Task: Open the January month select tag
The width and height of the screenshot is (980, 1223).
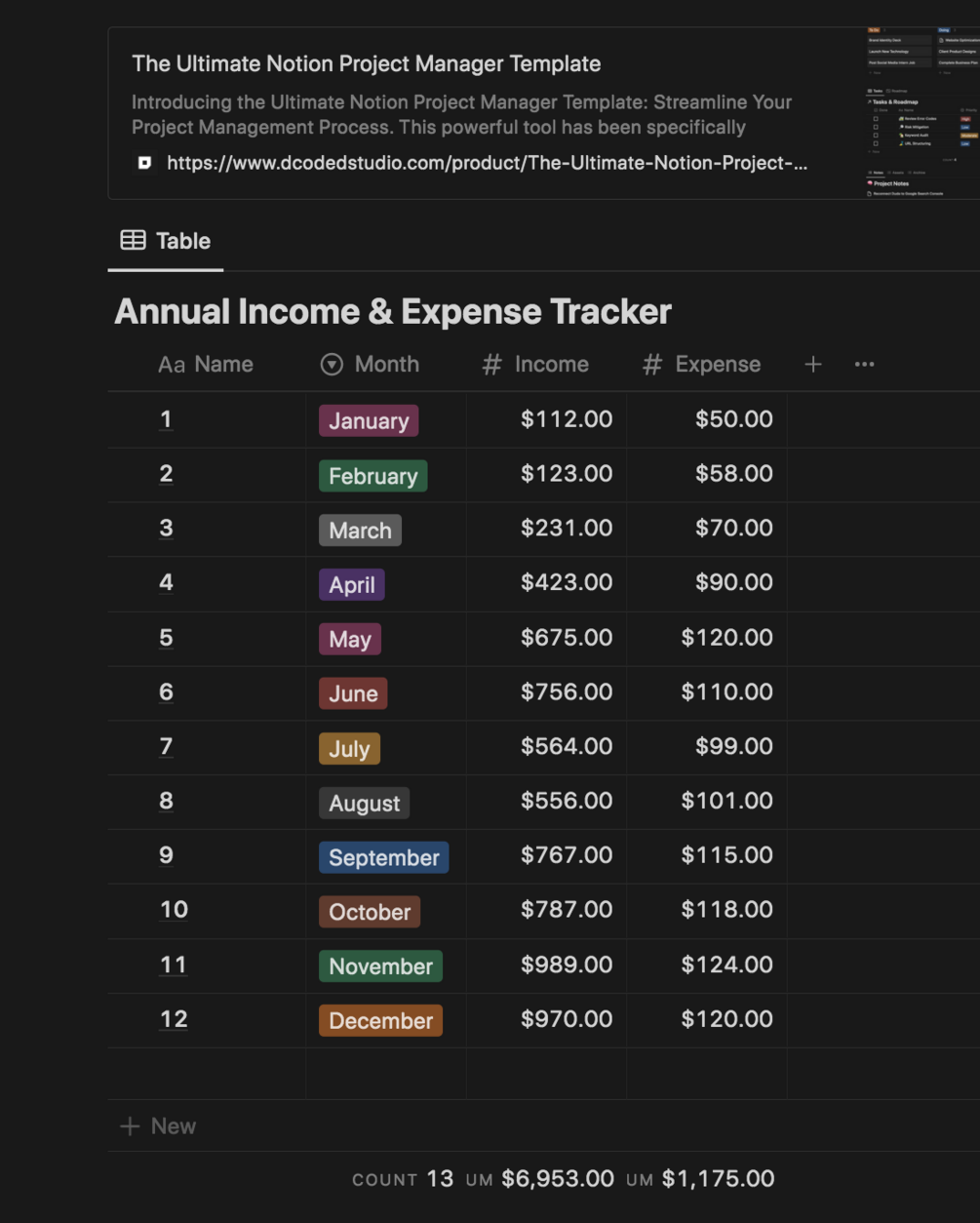Action: 369,421
